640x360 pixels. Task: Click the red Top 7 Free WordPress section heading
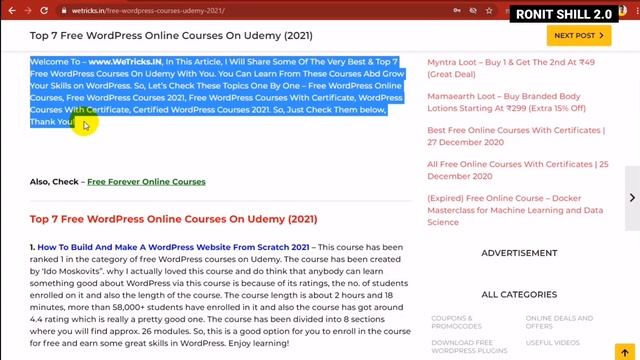(173, 219)
